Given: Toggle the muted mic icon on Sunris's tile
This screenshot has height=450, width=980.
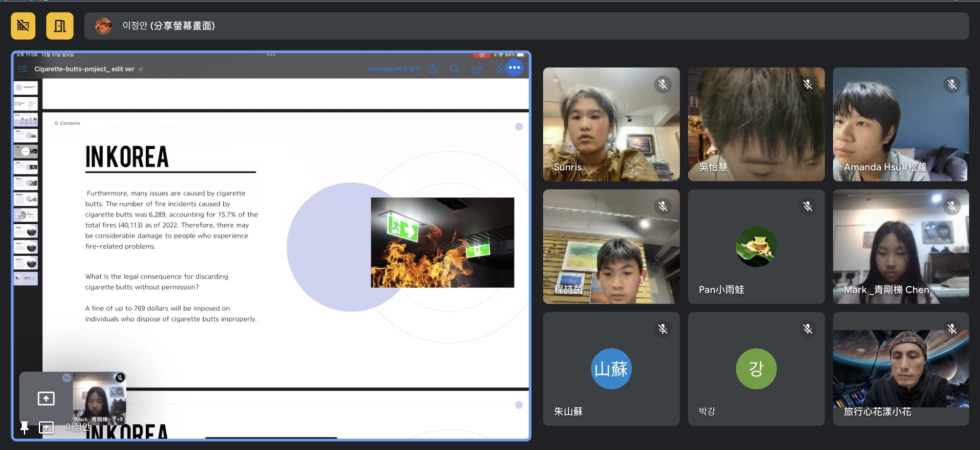Looking at the screenshot, I should tap(662, 84).
